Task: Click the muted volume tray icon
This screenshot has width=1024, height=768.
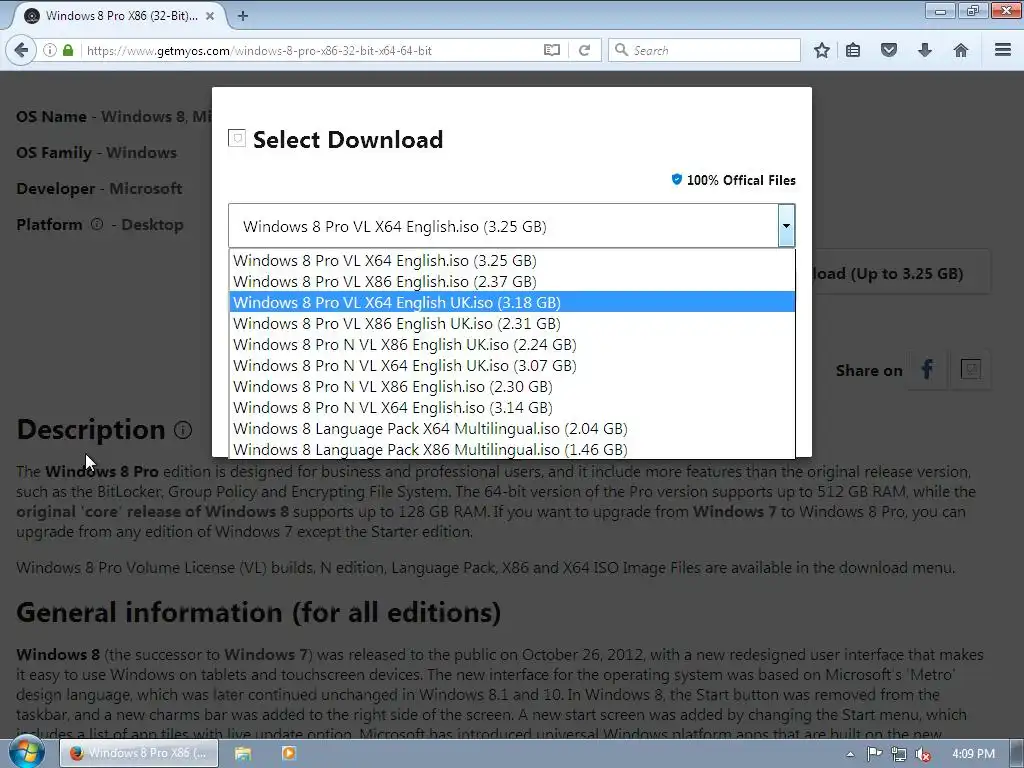Action: [923, 754]
